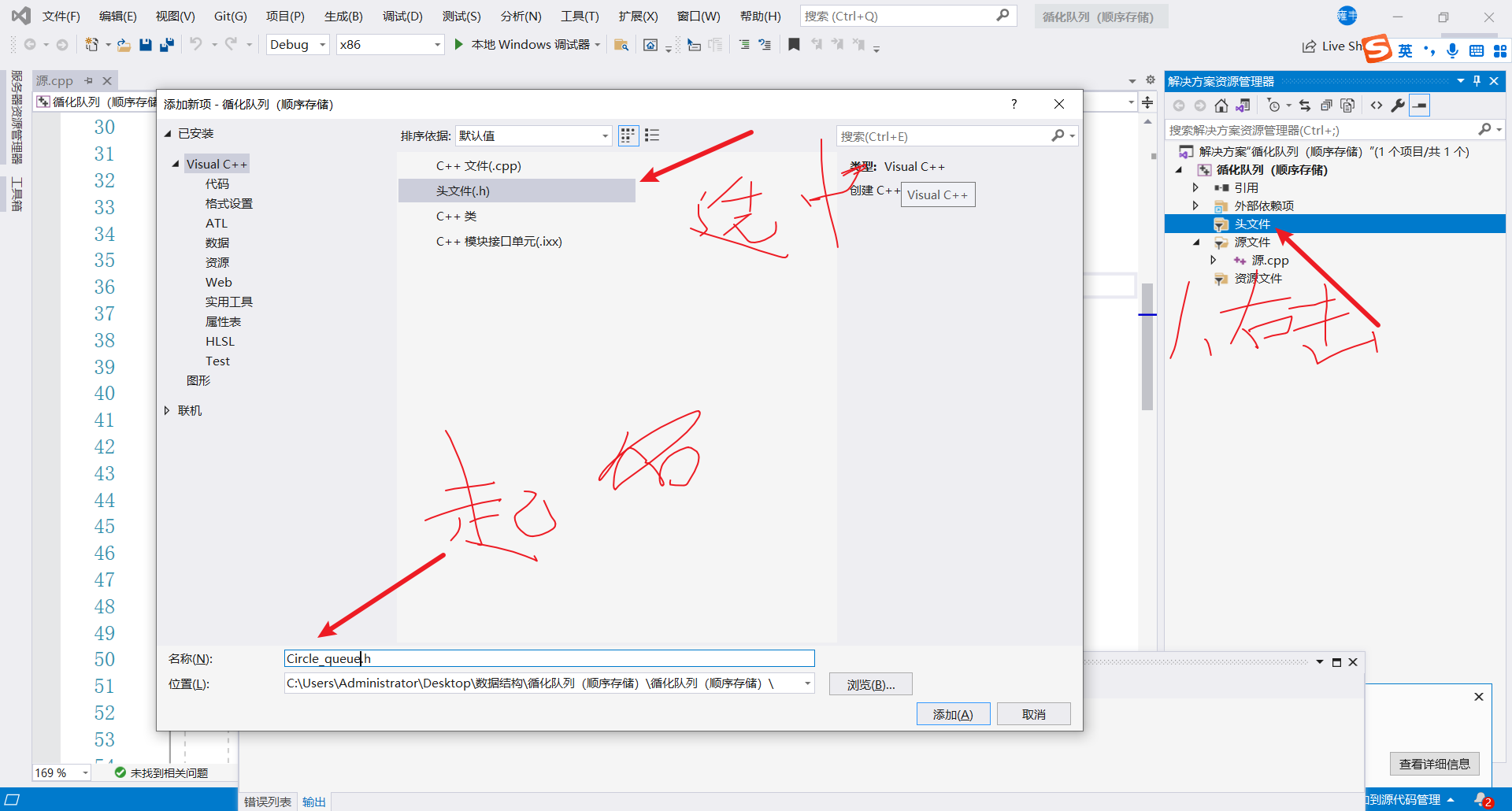Click Collapse All icon in Solution Explorer
This screenshot has height=811, width=1512.
1326,106
